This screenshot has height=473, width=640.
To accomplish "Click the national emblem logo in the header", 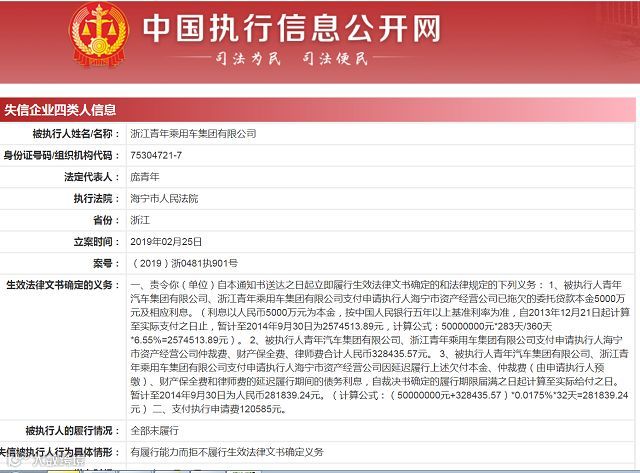I will [99, 35].
